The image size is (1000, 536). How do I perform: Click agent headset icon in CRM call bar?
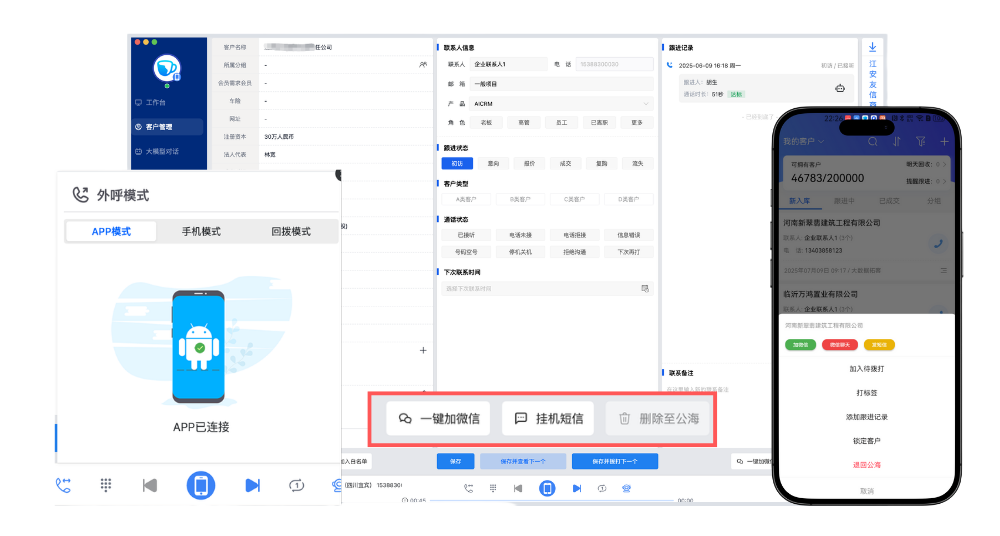[x=627, y=488]
